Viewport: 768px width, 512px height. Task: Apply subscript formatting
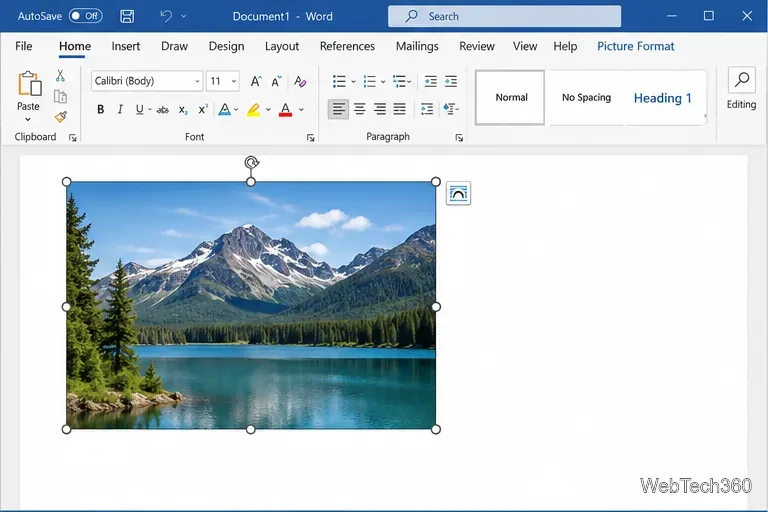pos(183,110)
